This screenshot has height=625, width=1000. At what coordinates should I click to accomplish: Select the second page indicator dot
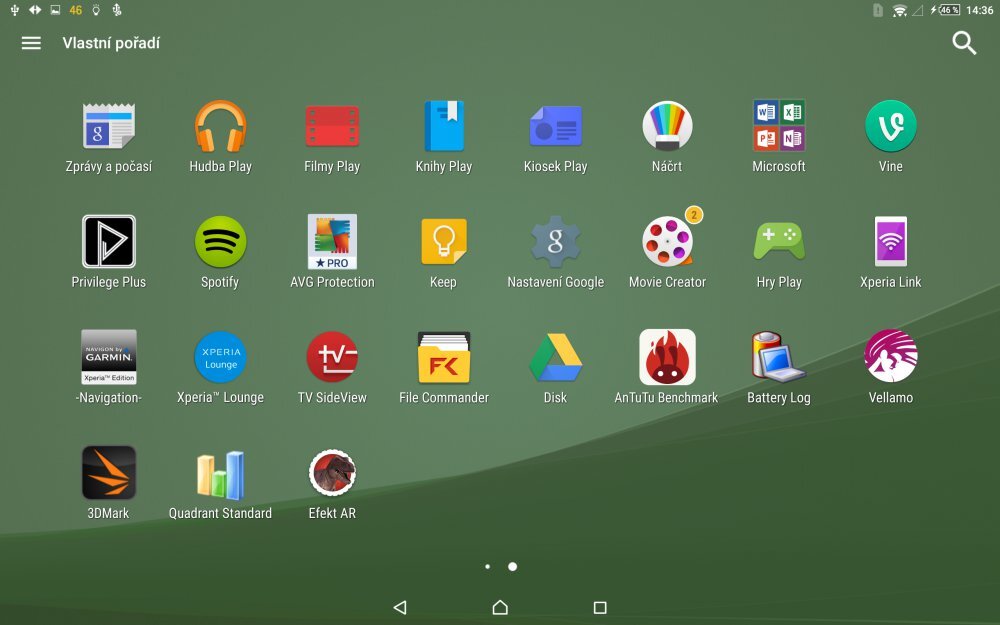pos(512,566)
